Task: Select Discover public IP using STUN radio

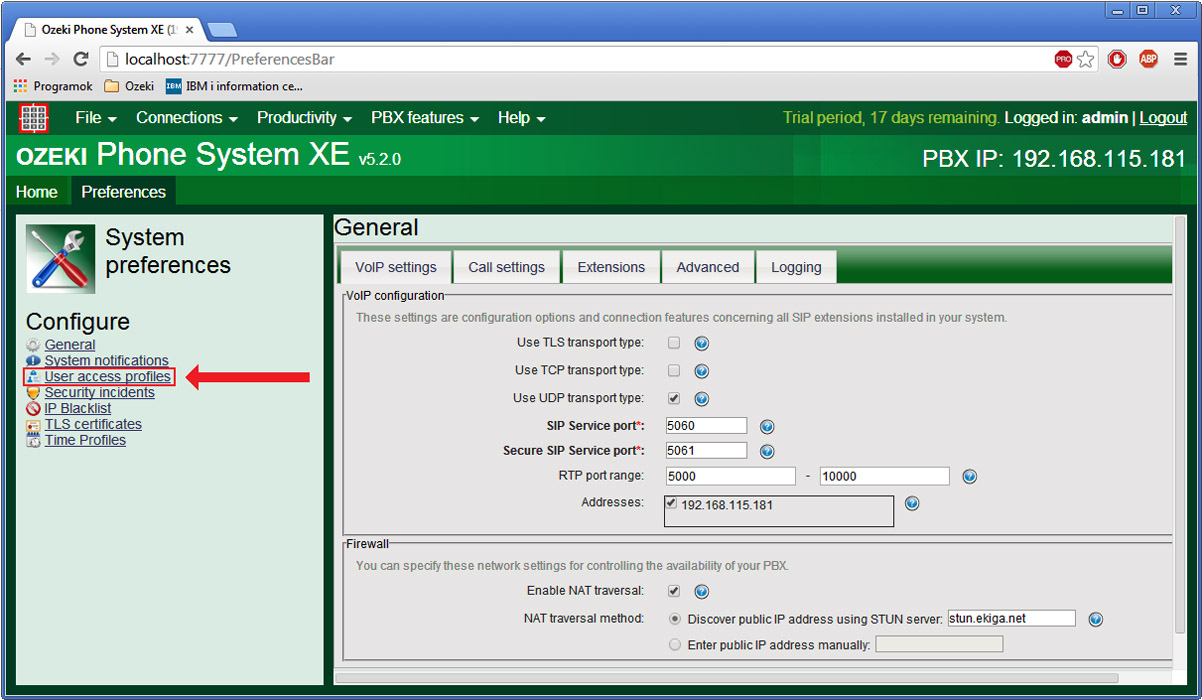Action: coord(675,619)
